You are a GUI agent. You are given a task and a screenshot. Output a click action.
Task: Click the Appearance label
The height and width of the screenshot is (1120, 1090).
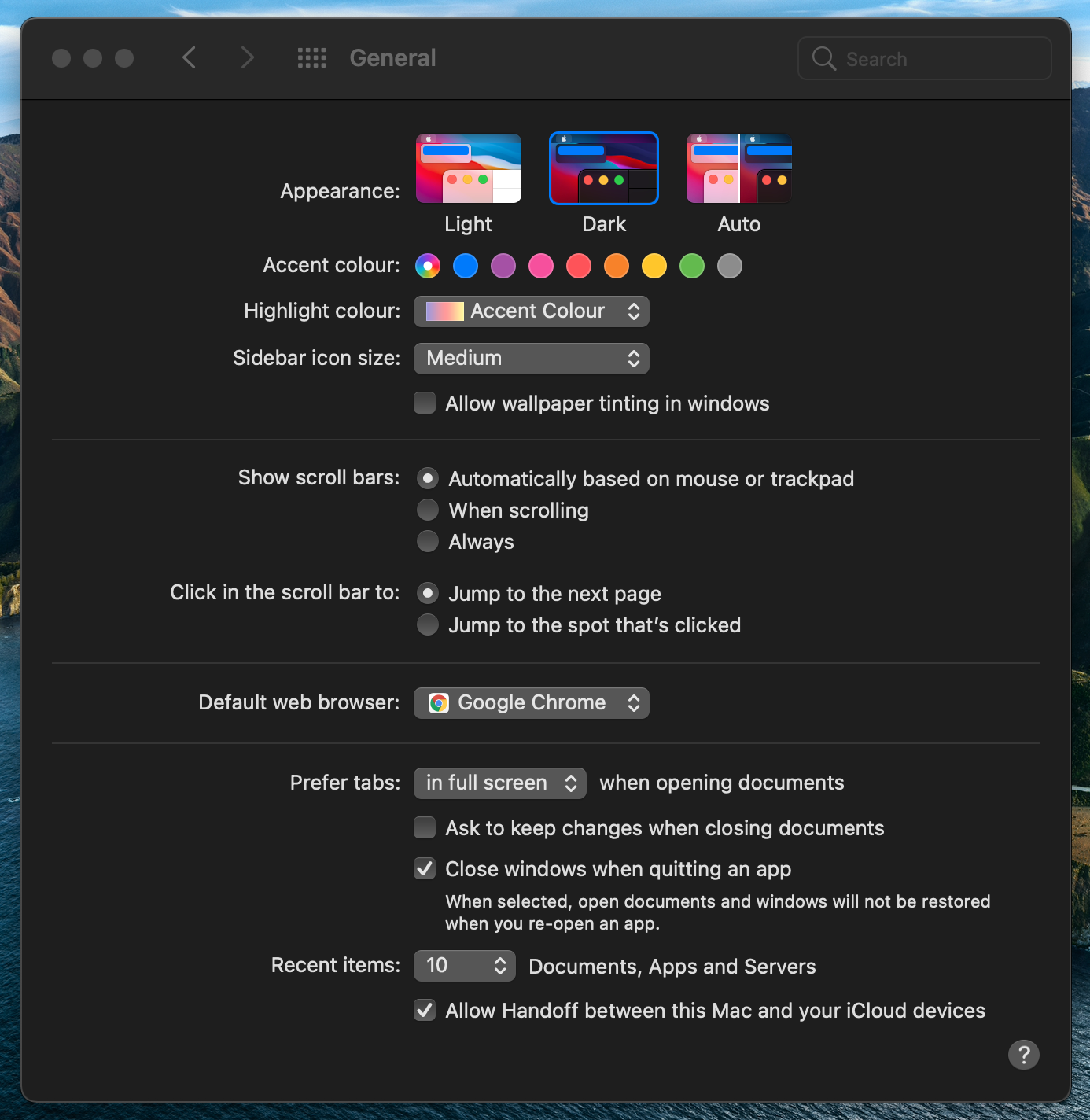pos(340,191)
